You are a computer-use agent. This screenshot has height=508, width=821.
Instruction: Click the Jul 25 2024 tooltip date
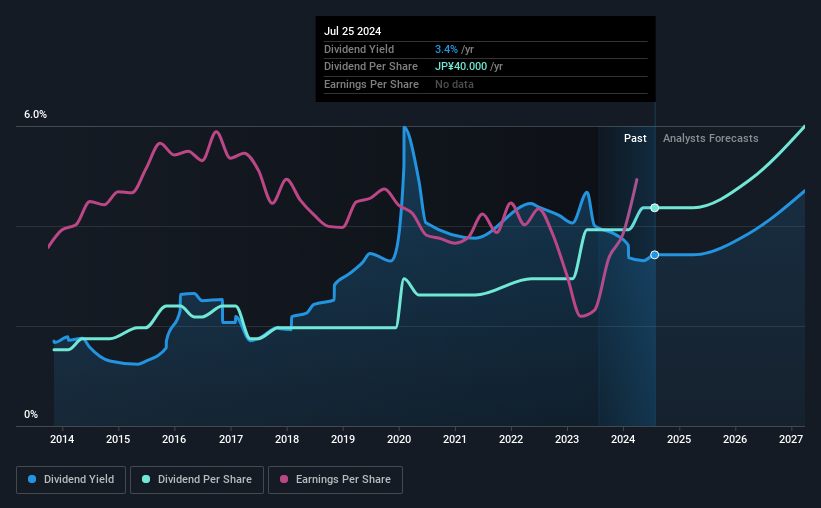pos(353,31)
